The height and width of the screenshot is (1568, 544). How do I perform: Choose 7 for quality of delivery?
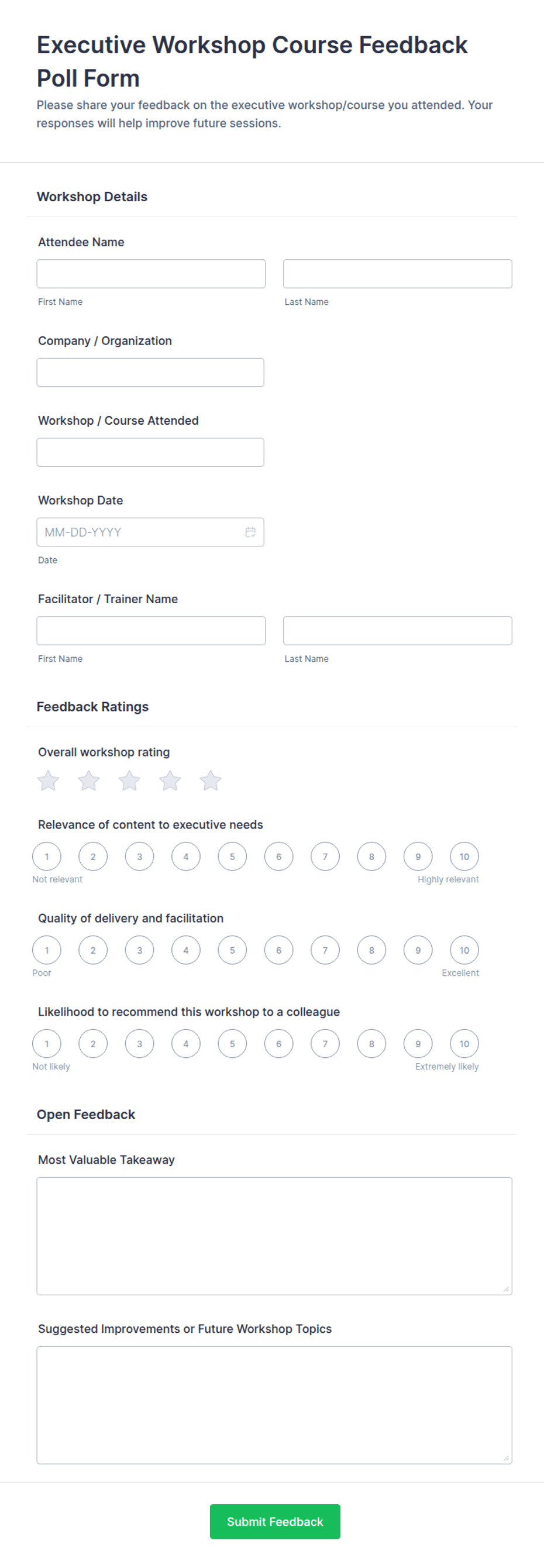(x=325, y=950)
